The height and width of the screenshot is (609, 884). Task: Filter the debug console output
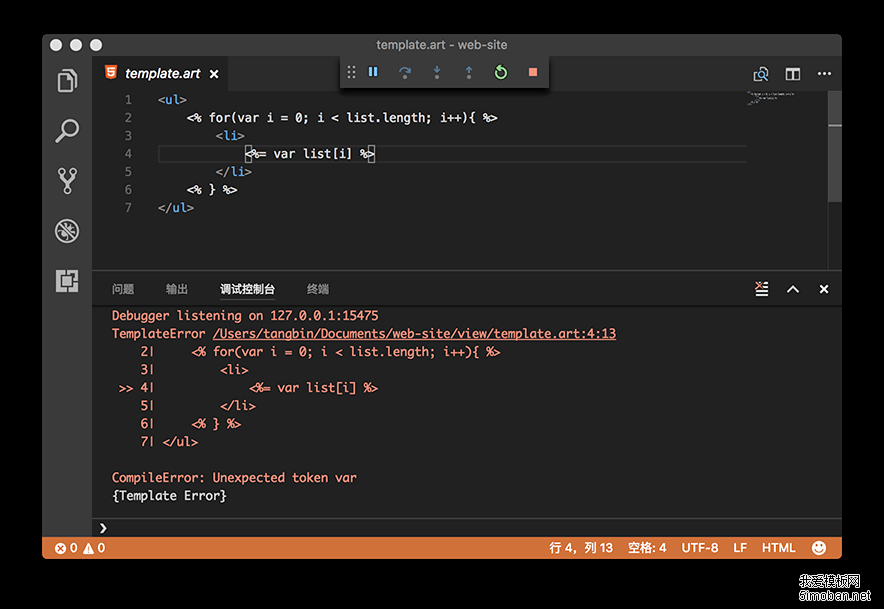point(761,288)
